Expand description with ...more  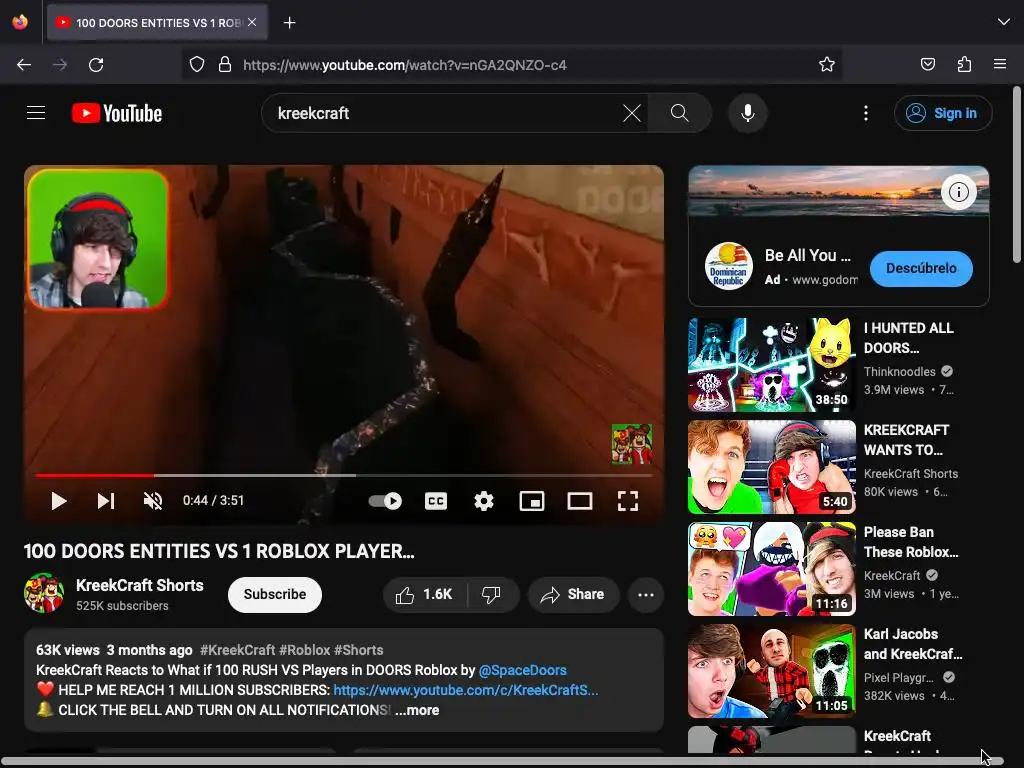[x=417, y=710]
